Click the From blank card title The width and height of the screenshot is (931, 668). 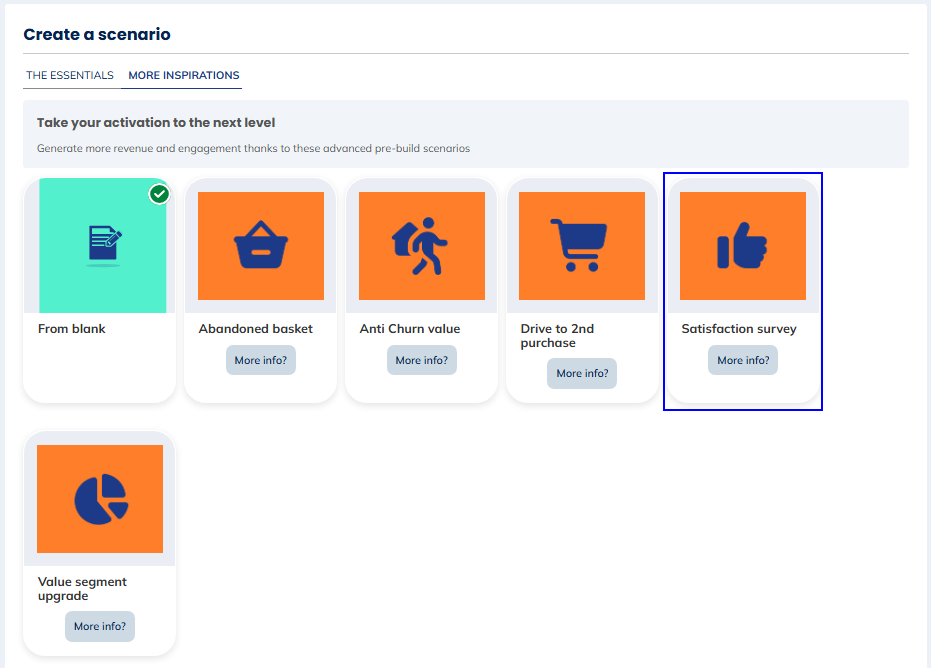pos(72,329)
